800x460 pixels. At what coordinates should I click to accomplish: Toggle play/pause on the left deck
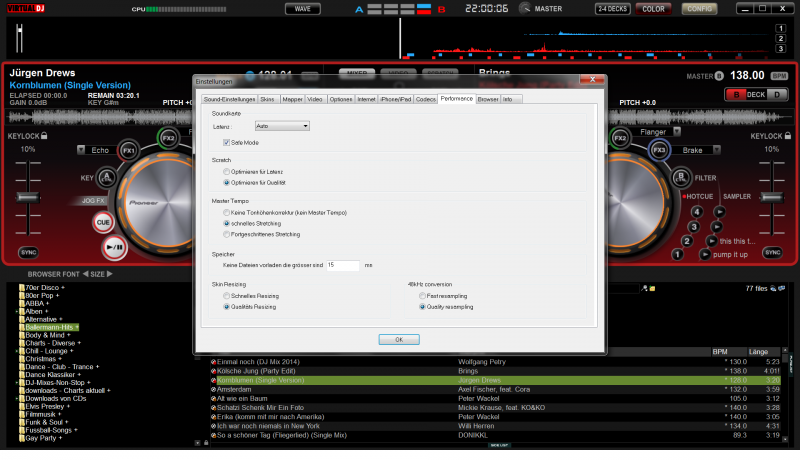pos(114,247)
